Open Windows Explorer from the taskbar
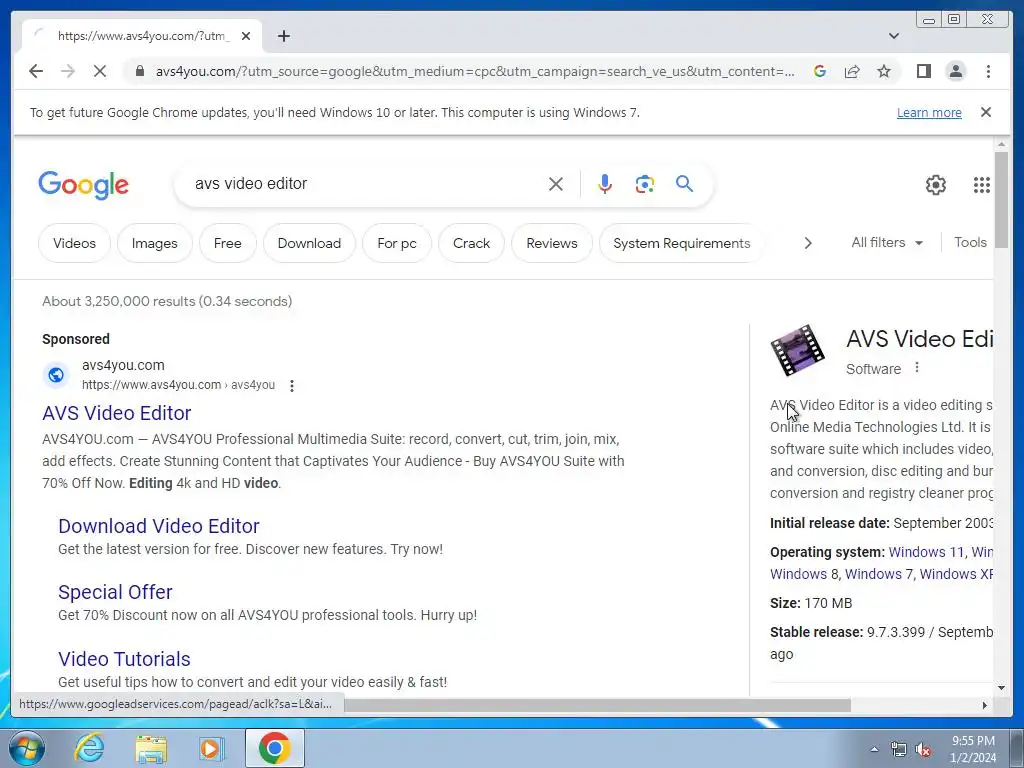 (151, 748)
